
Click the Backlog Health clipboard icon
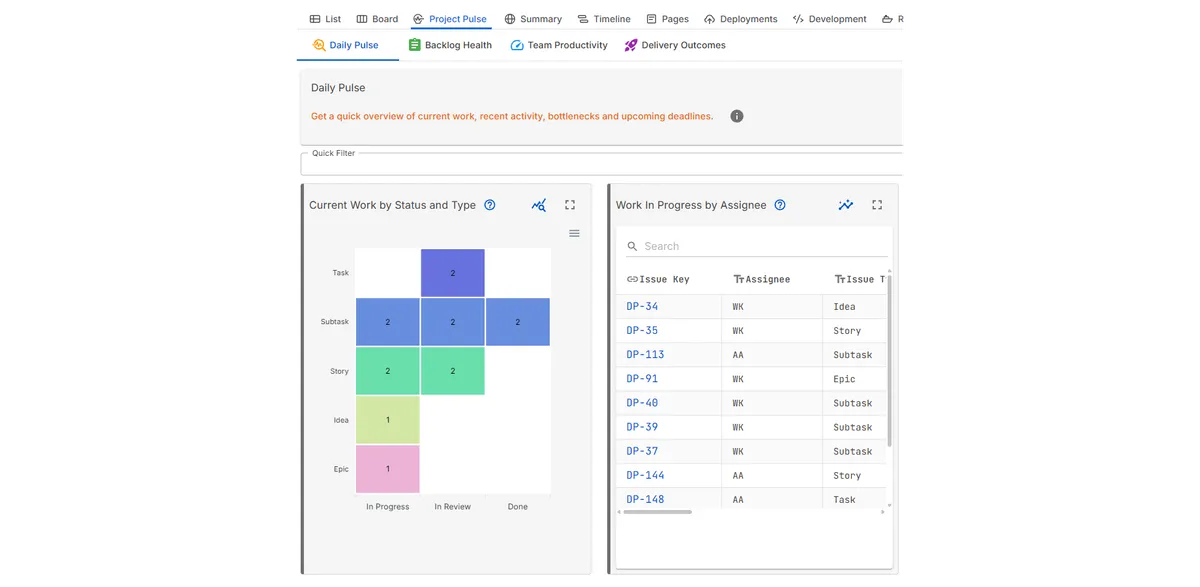pos(415,45)
